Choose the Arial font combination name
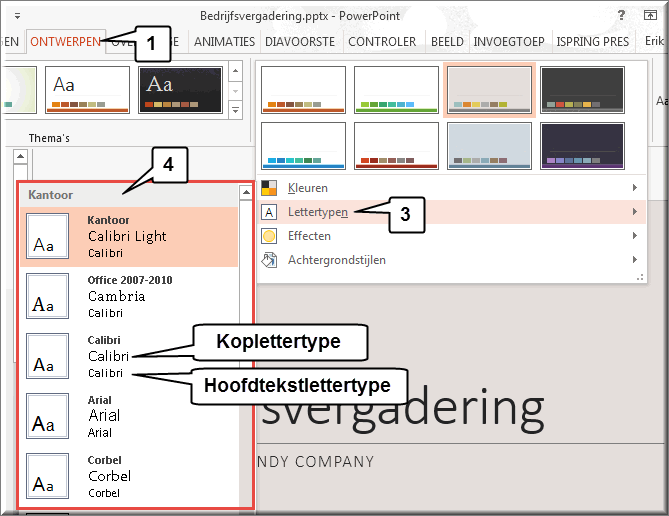The width and height of the screenshot is (669, 516). pyautogui.click(x=99, y=400)
